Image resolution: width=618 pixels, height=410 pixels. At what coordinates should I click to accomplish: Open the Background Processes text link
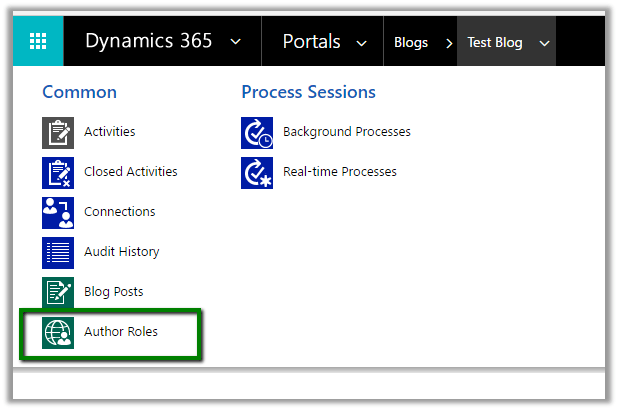[x=346, y=132]
